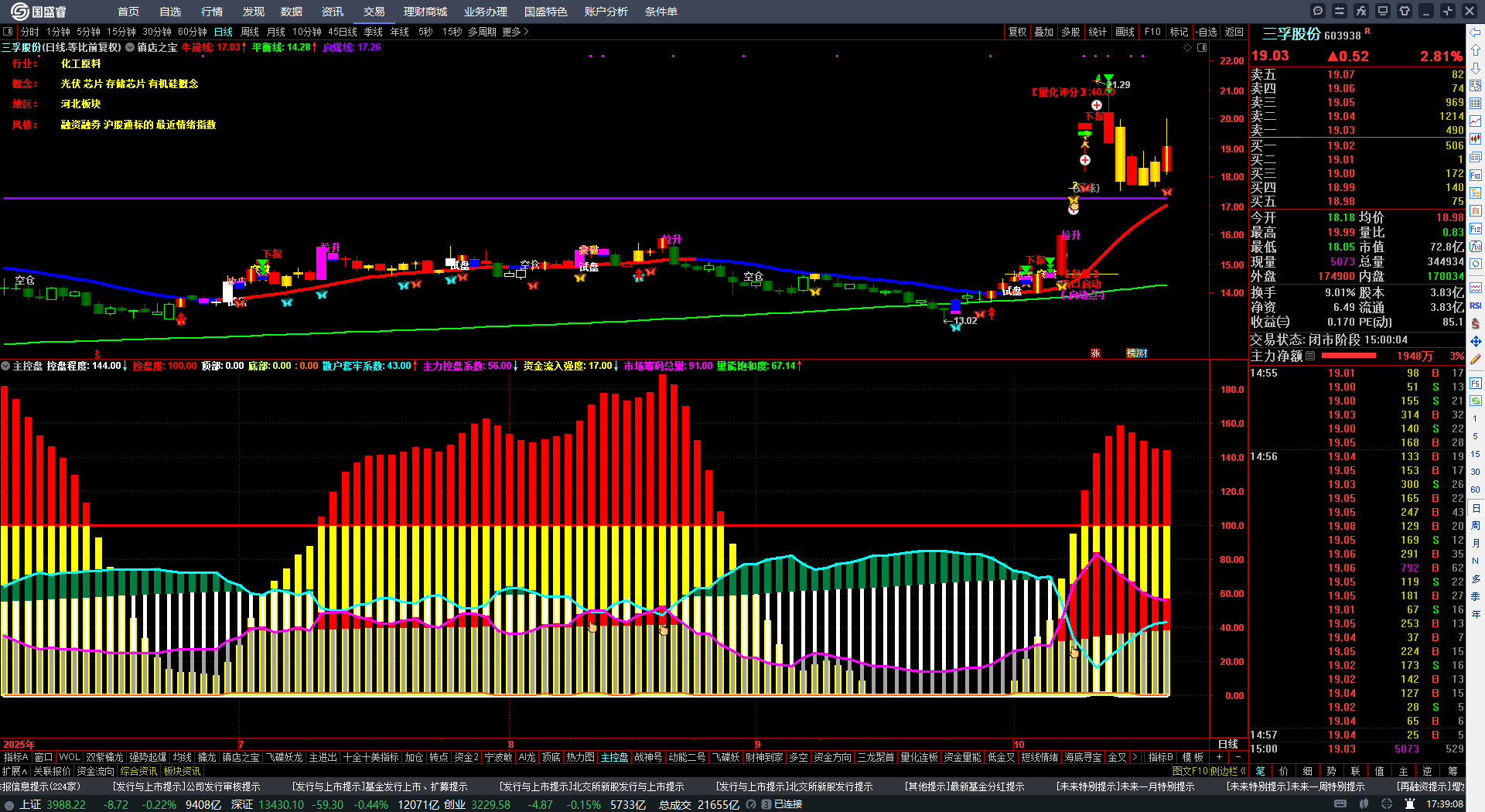Toggle the panel checkbox left of 分时

[x=8, y=32]
